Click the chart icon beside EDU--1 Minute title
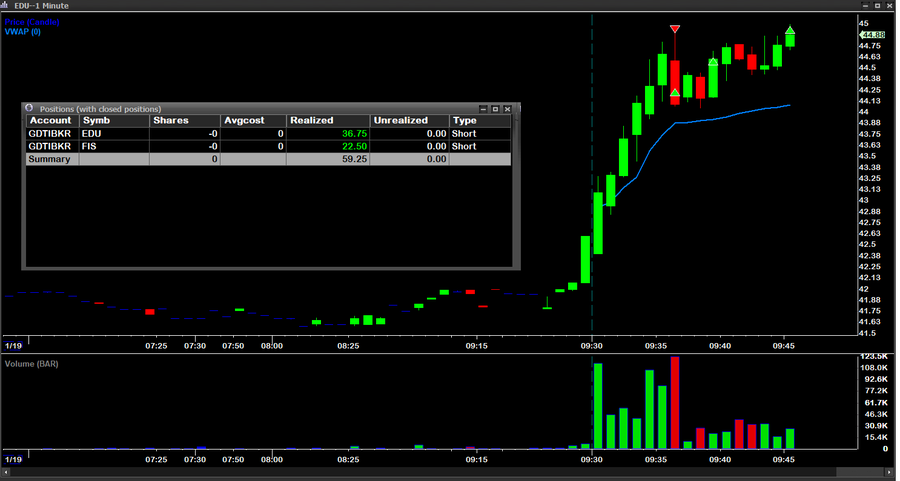900x481 pixels. (x=5, y=5)
